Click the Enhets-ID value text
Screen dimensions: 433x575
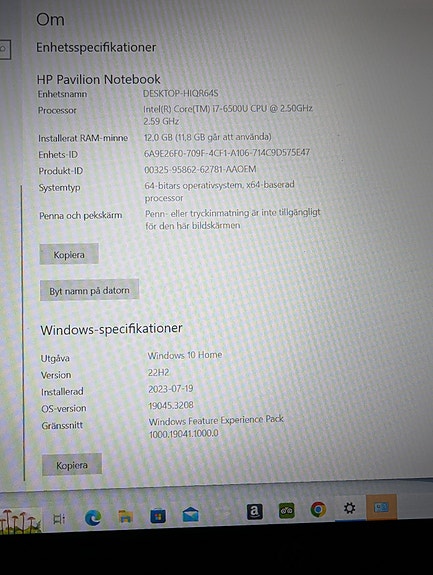[x=227, y=153]
